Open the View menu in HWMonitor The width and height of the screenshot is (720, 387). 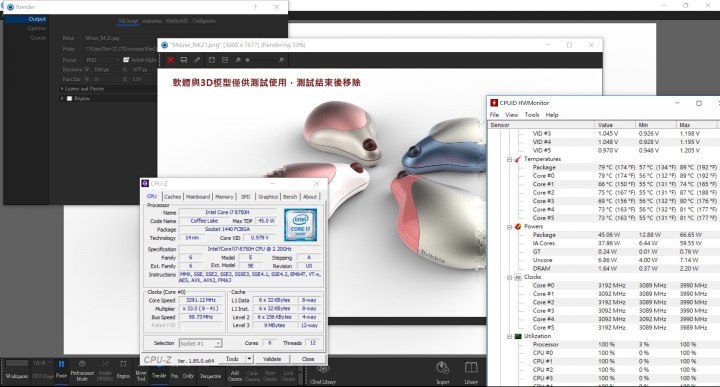click(x=512, y=115)
